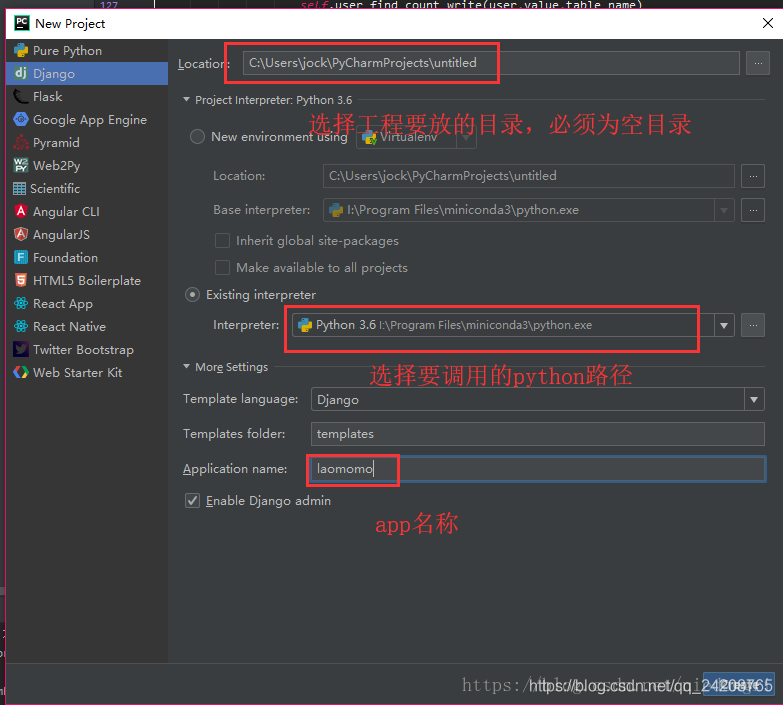
Task: Pick Twitter Bootstrap project type
Action: 87,349
